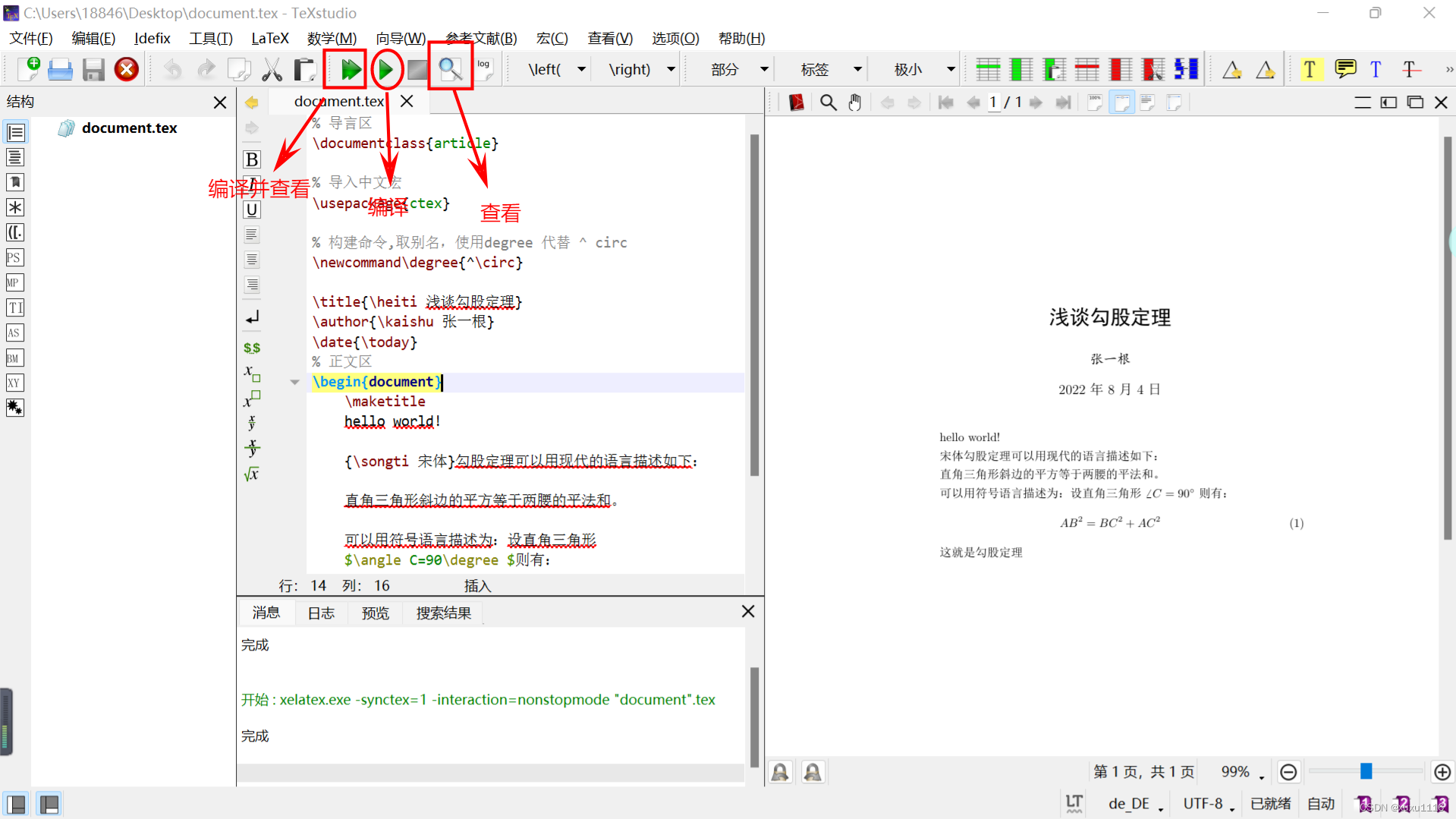The width and height of the screenshot is (1456, 819).
Task: Close the document with the red X icon
Action: [x=127, y=70]
